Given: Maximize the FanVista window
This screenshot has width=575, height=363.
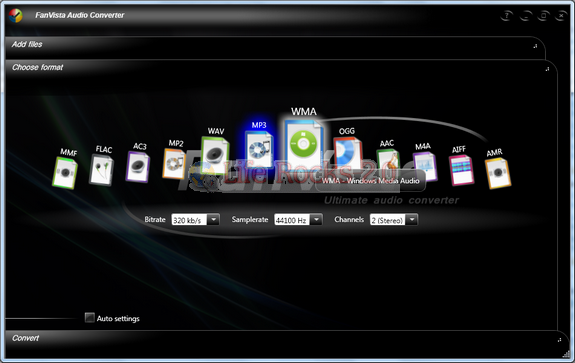Looking at the screenshot, I should pos(543,15).
